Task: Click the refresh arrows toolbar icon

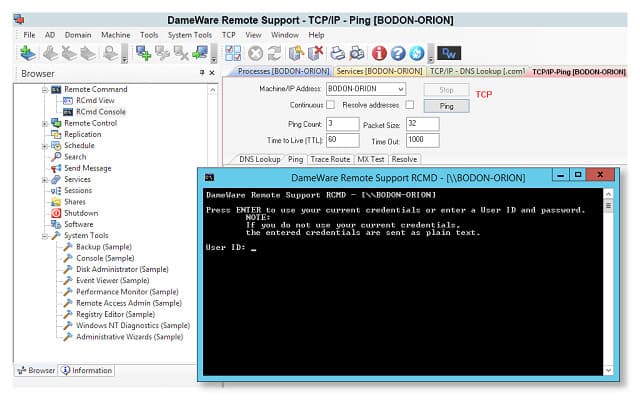Action: click(x=275, y=53)
